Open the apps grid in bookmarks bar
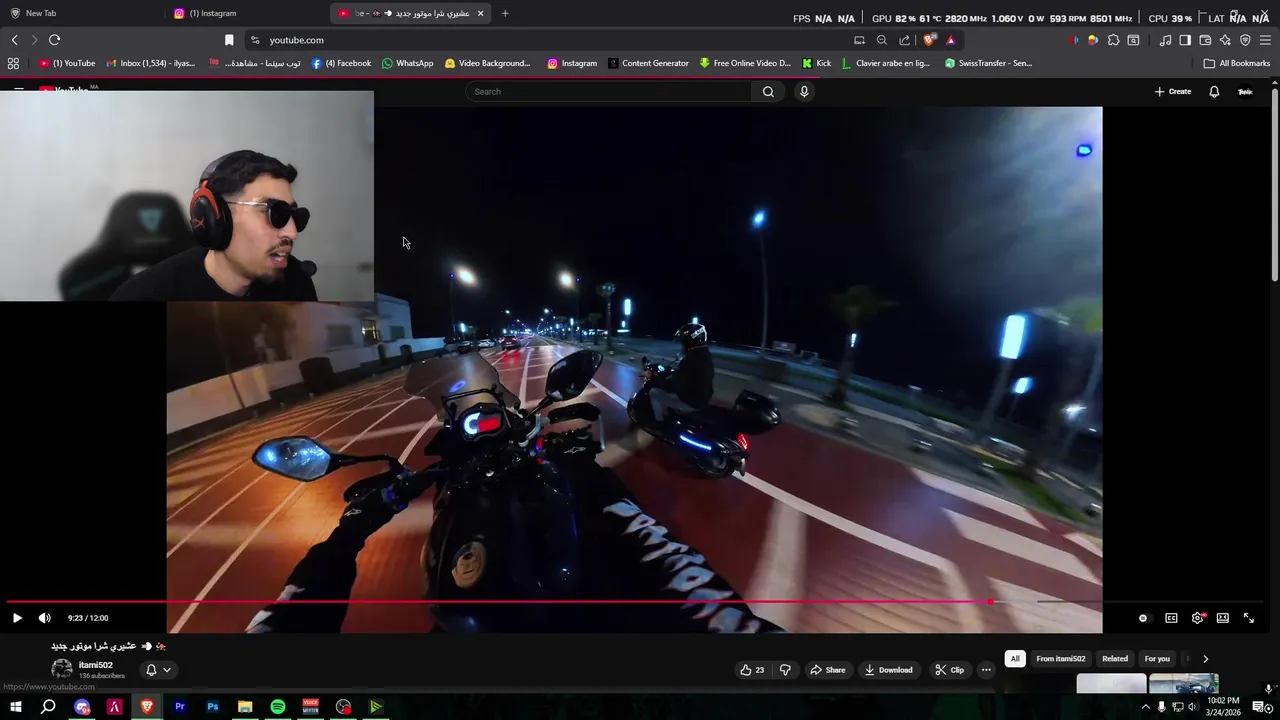 [x=13, y=63]
